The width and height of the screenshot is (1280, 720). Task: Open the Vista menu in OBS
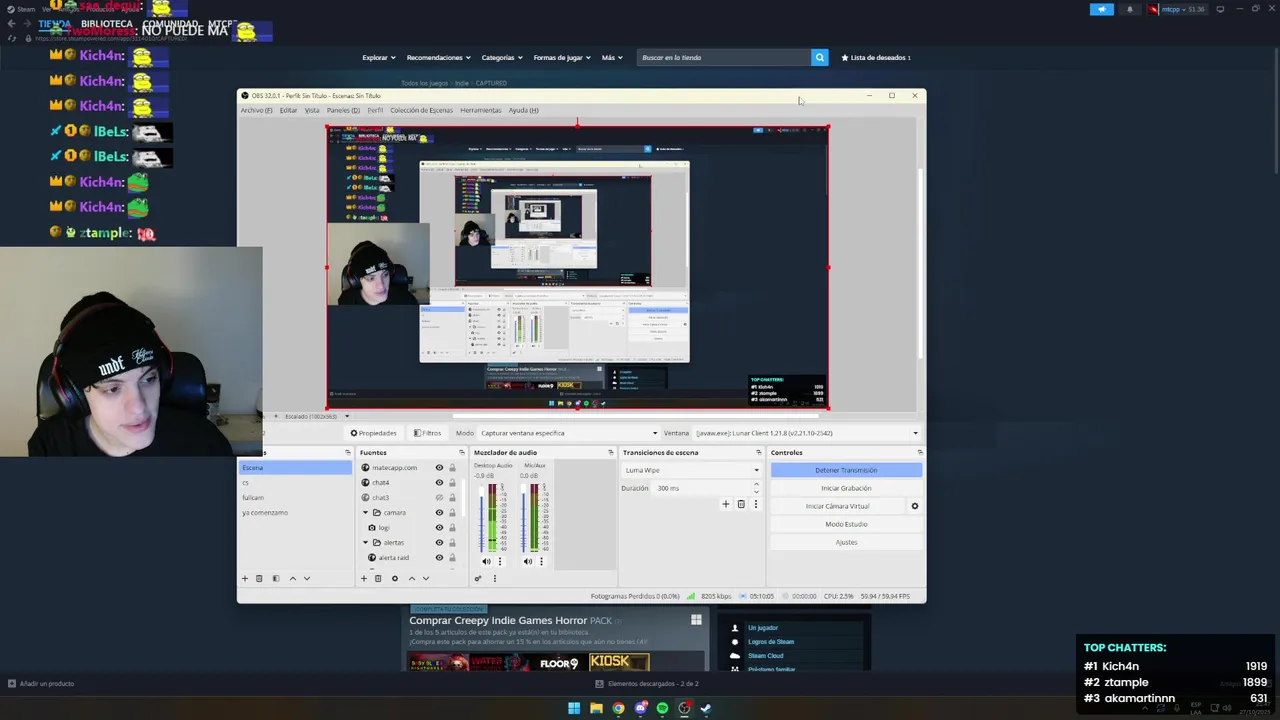[x=312, y=110]
